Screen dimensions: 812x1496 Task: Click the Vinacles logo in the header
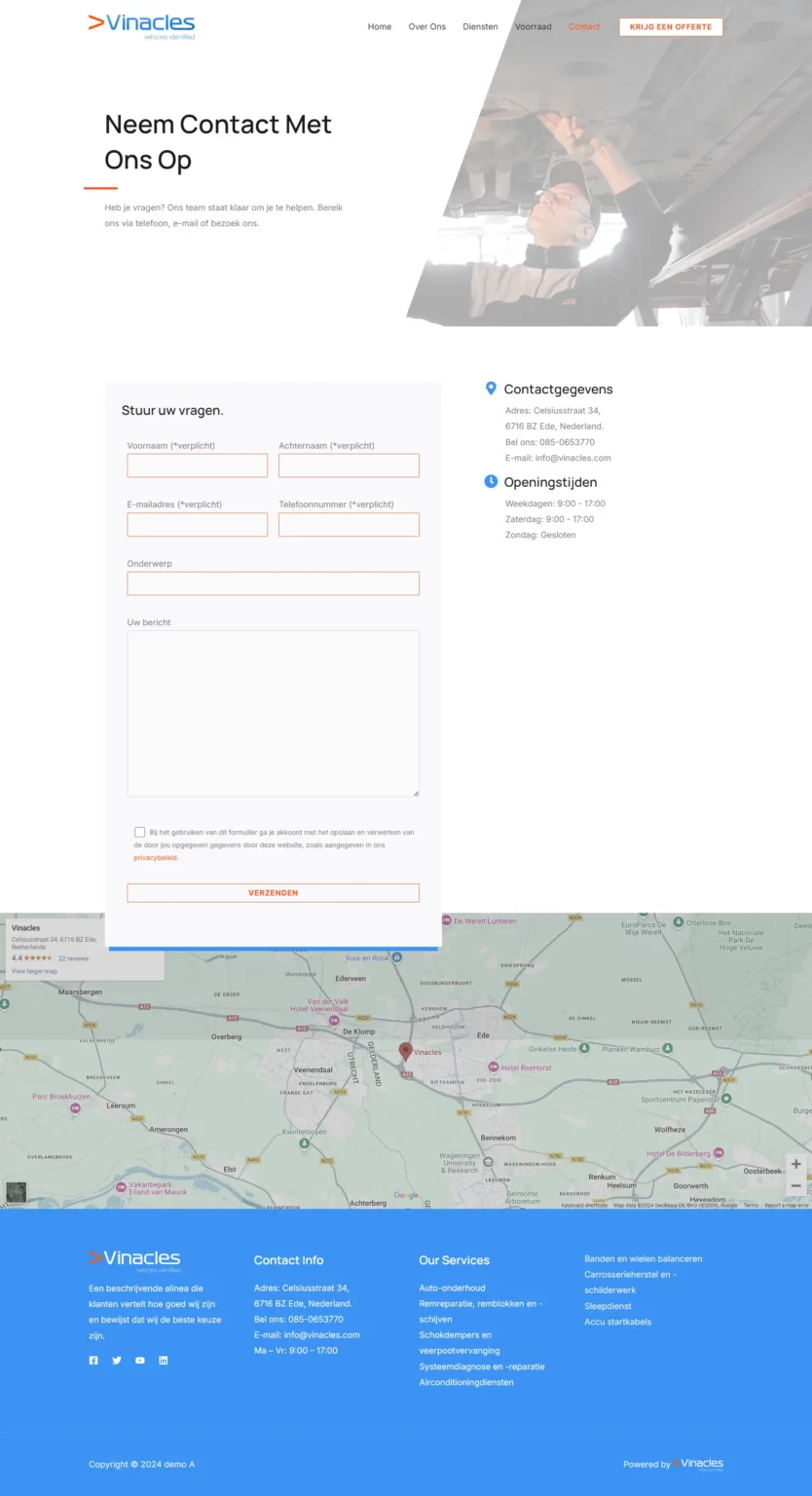coord(141,26)
